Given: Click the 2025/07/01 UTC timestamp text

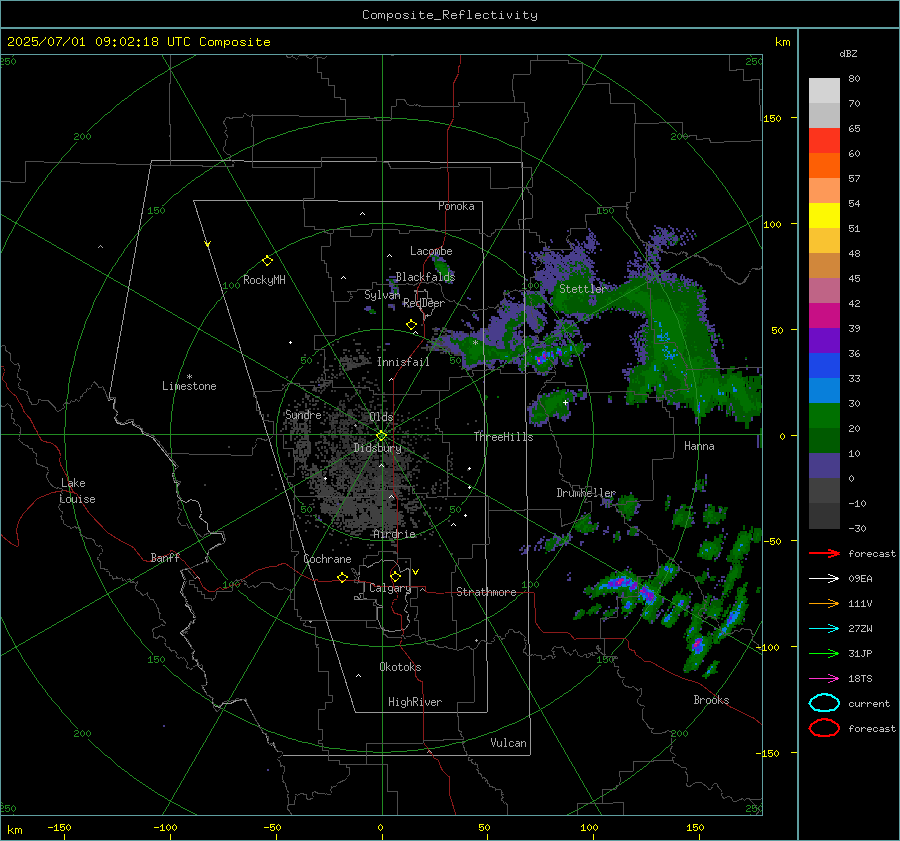Looking at the screenshot, I should tap(138, 42).
